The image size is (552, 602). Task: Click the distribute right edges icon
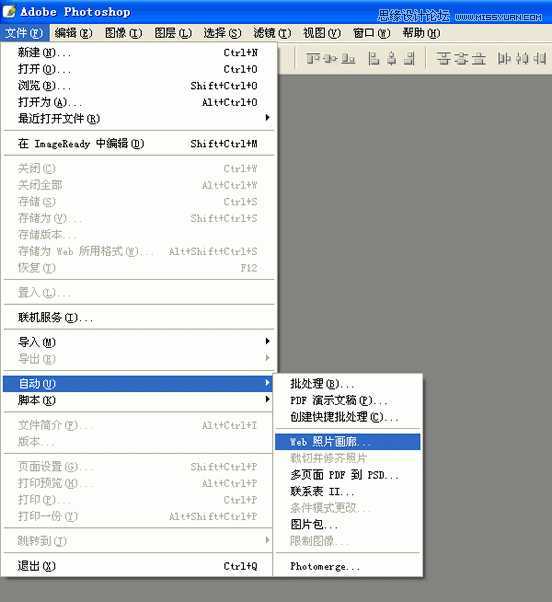[x=539, y=58]
